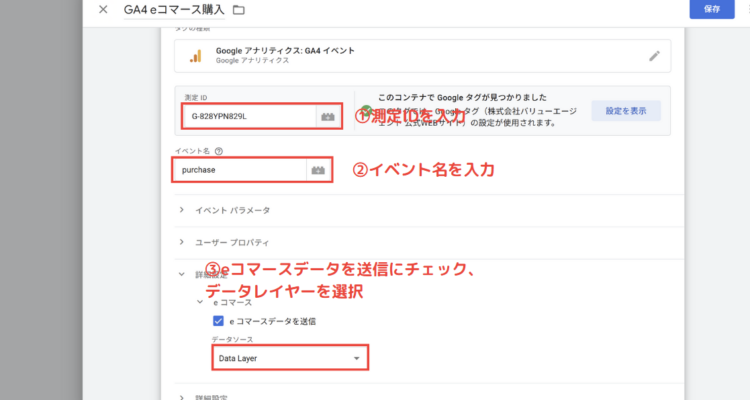Click the Google Analytics bar chart icon
This screenshot has height=400, width=750.
click(196, 56)
